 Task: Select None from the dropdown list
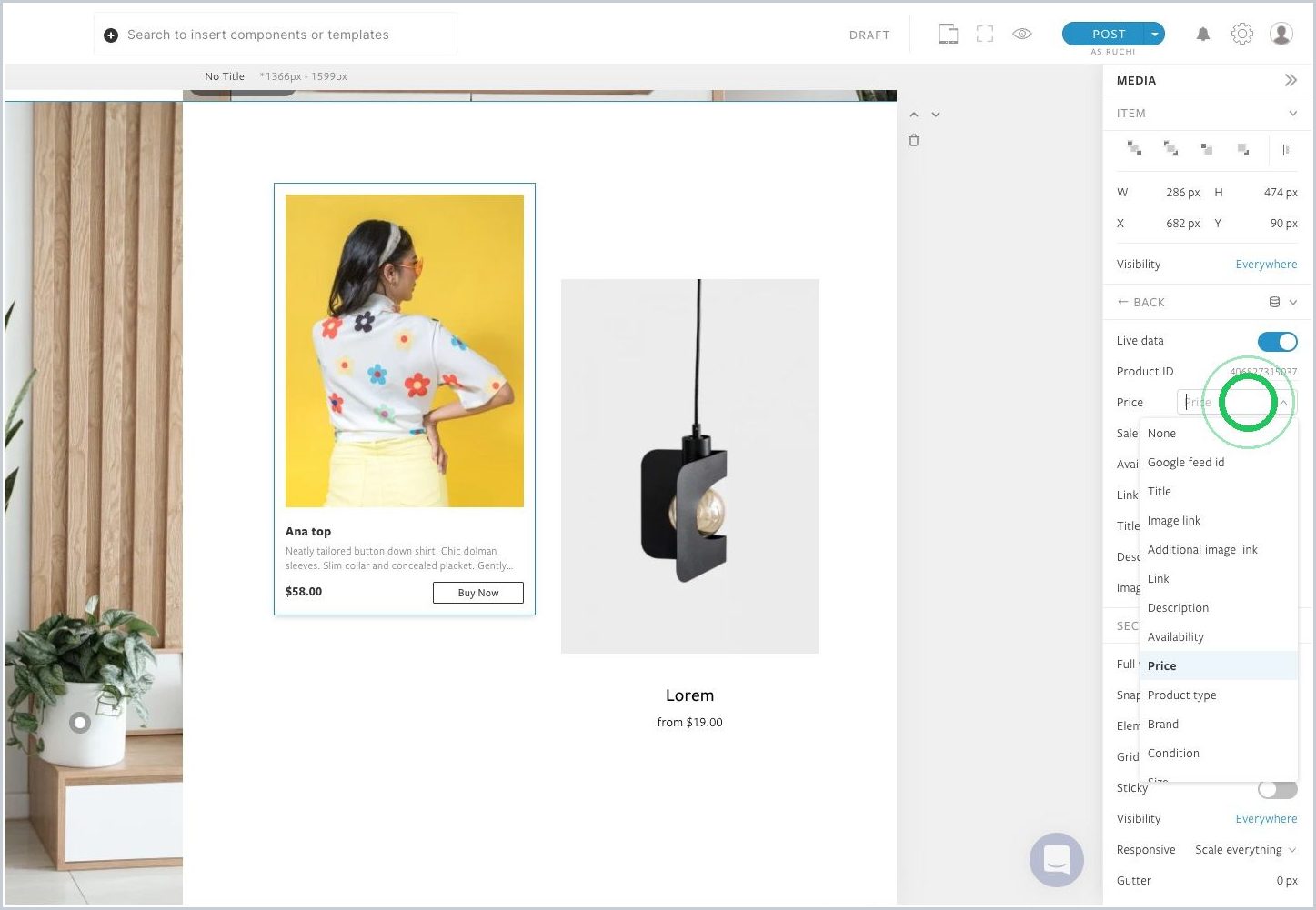click(x=1219, y=434)
